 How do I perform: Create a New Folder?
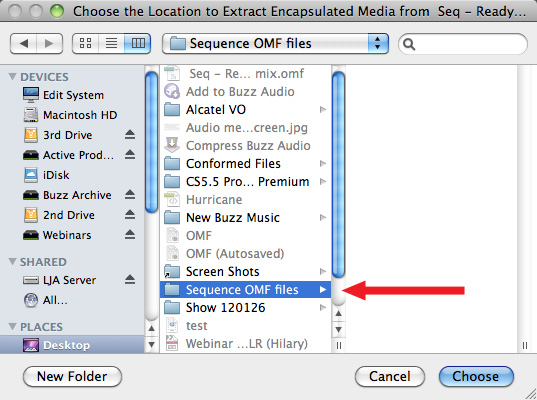tap(72, 376)
